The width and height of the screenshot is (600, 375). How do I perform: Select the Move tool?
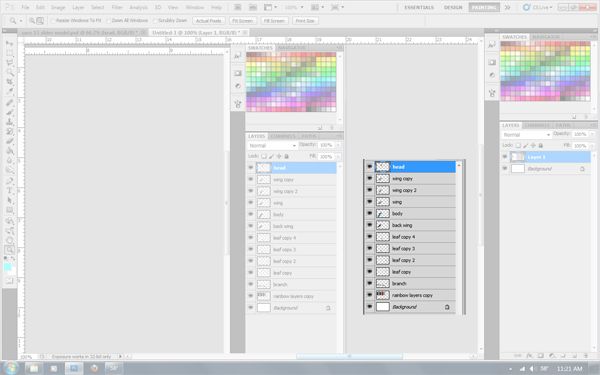[9, 43]
